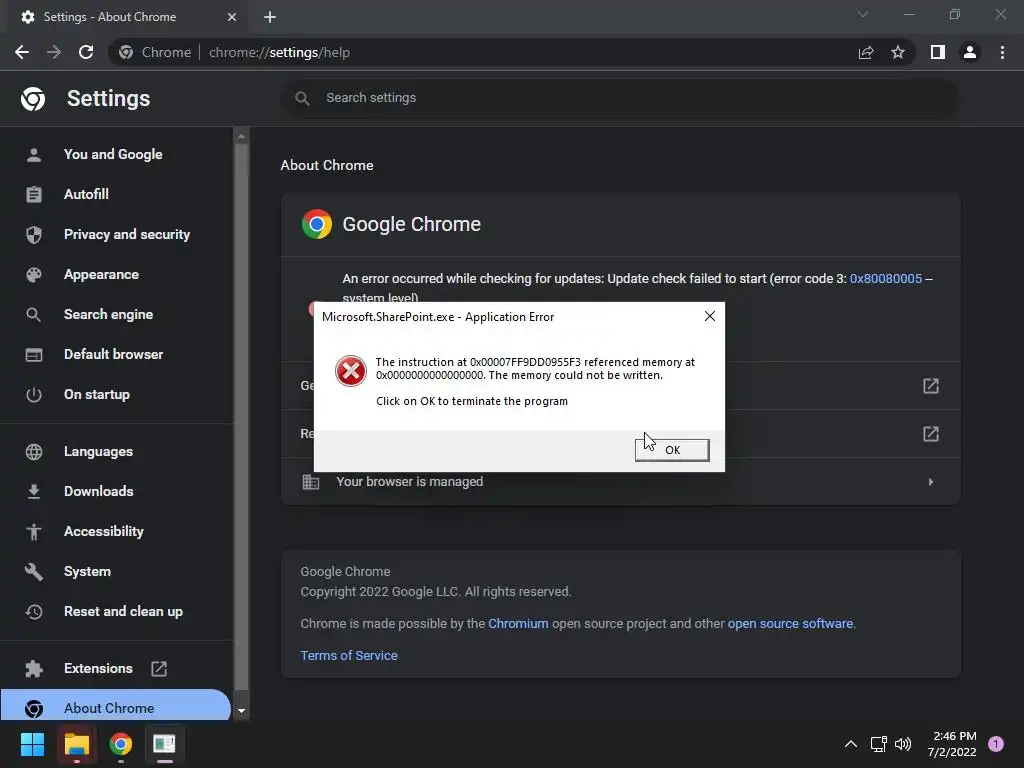Open the tab search chevron in the title bar
Image resolution: width=1024 pixels, height=768 pixels.
(x=863, y=14)
